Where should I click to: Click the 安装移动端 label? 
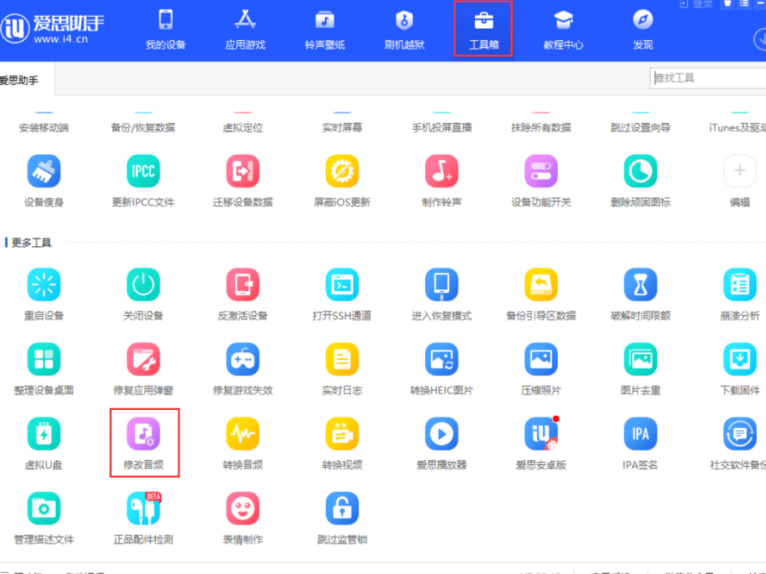(x=44, y=128)
